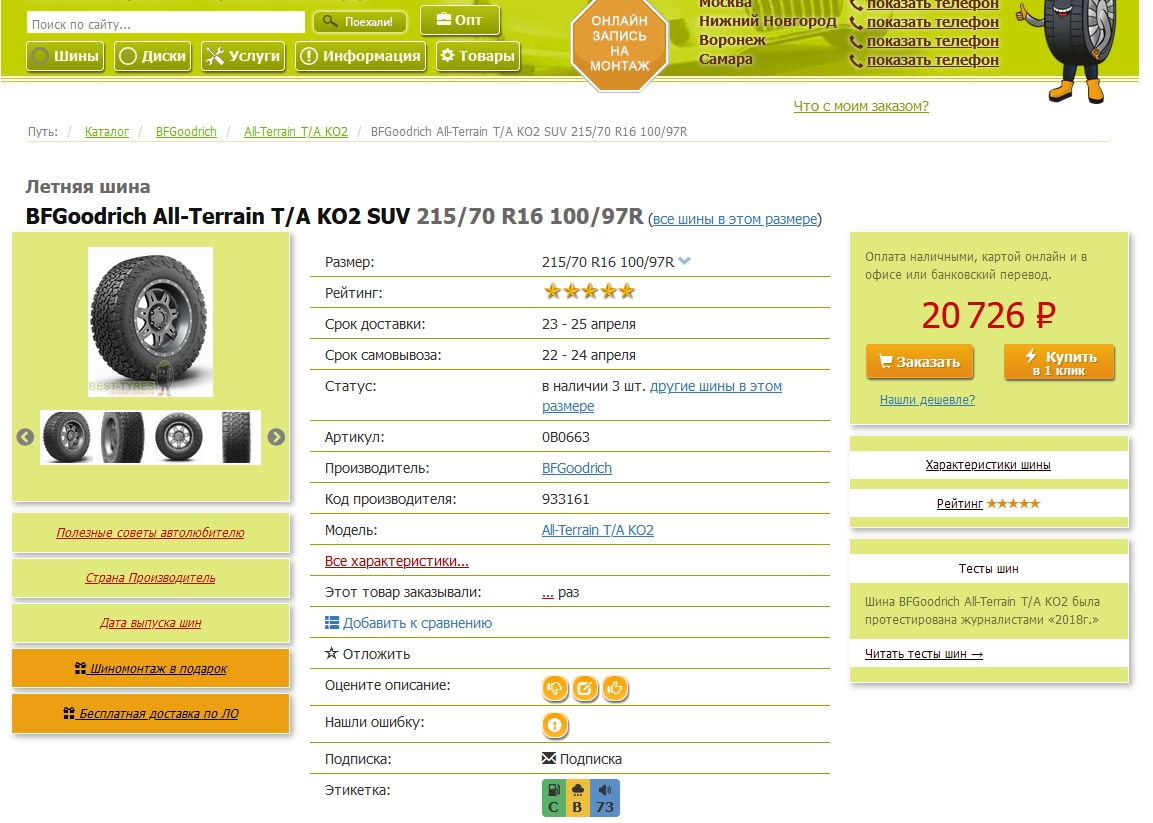The image size is (1153, 823).
Task: Focus the site search input field
Action: [165, 24]
